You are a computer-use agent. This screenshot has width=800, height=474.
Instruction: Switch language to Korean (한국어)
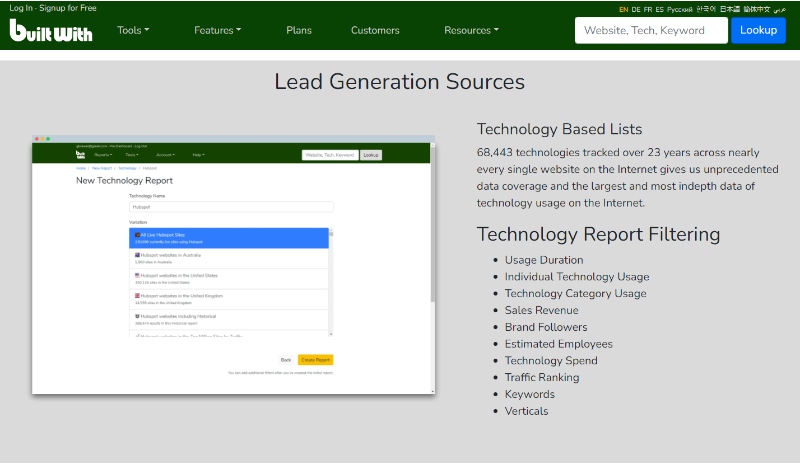(706, 9)
